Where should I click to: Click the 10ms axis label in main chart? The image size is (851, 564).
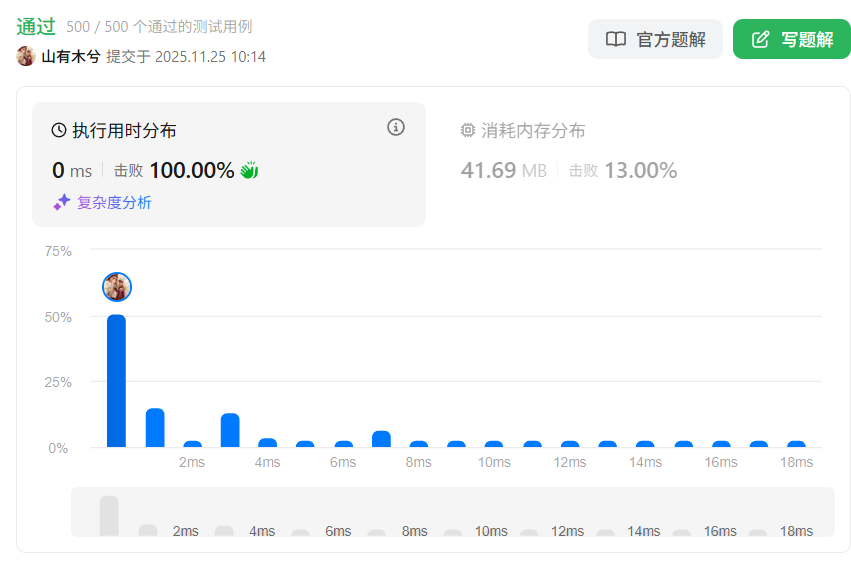coord(494,462)
